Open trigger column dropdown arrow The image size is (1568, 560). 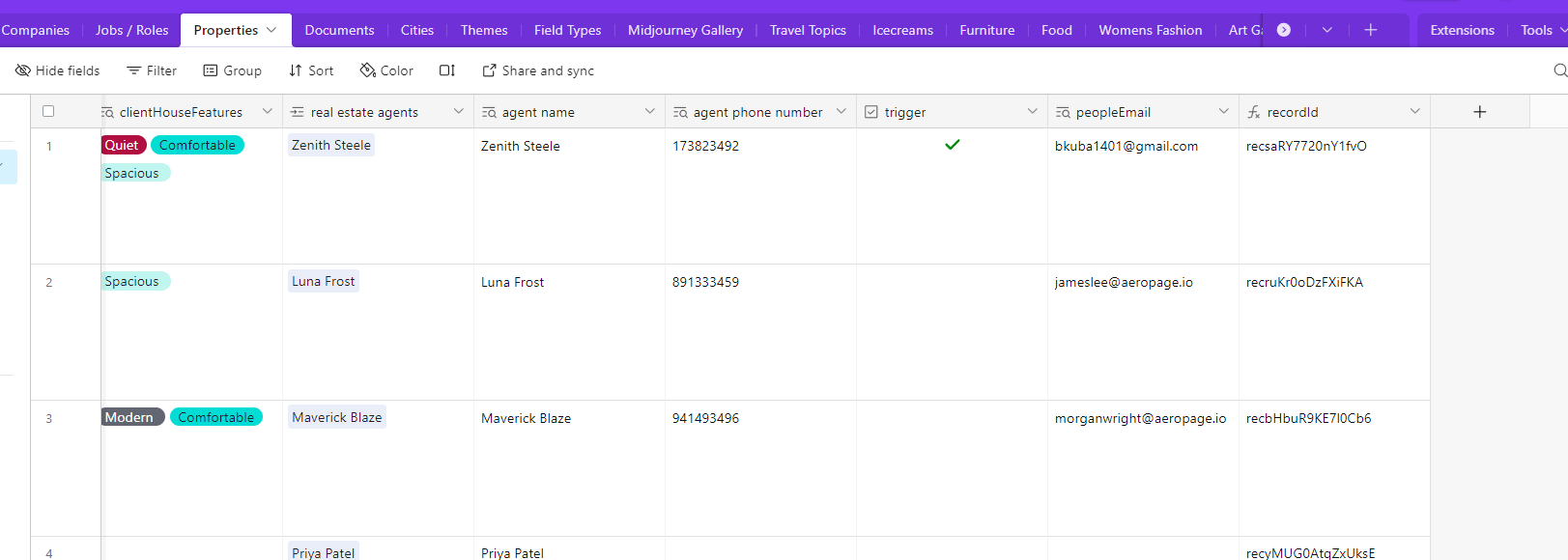(x=1033, y=112)
